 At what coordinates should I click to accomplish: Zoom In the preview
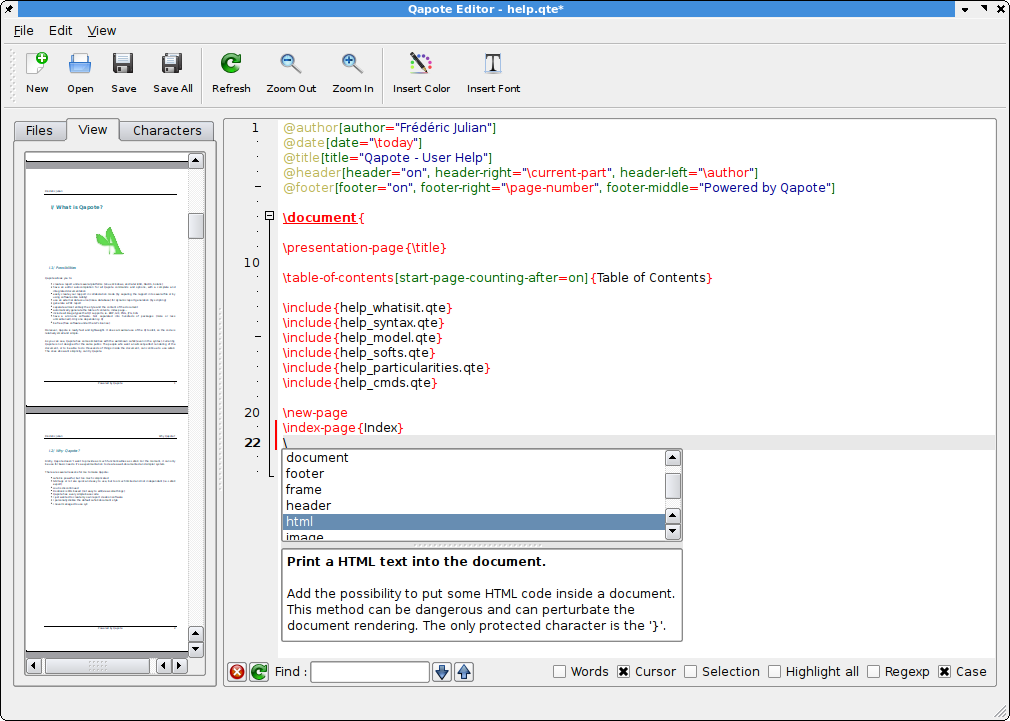tap(352, 73)
